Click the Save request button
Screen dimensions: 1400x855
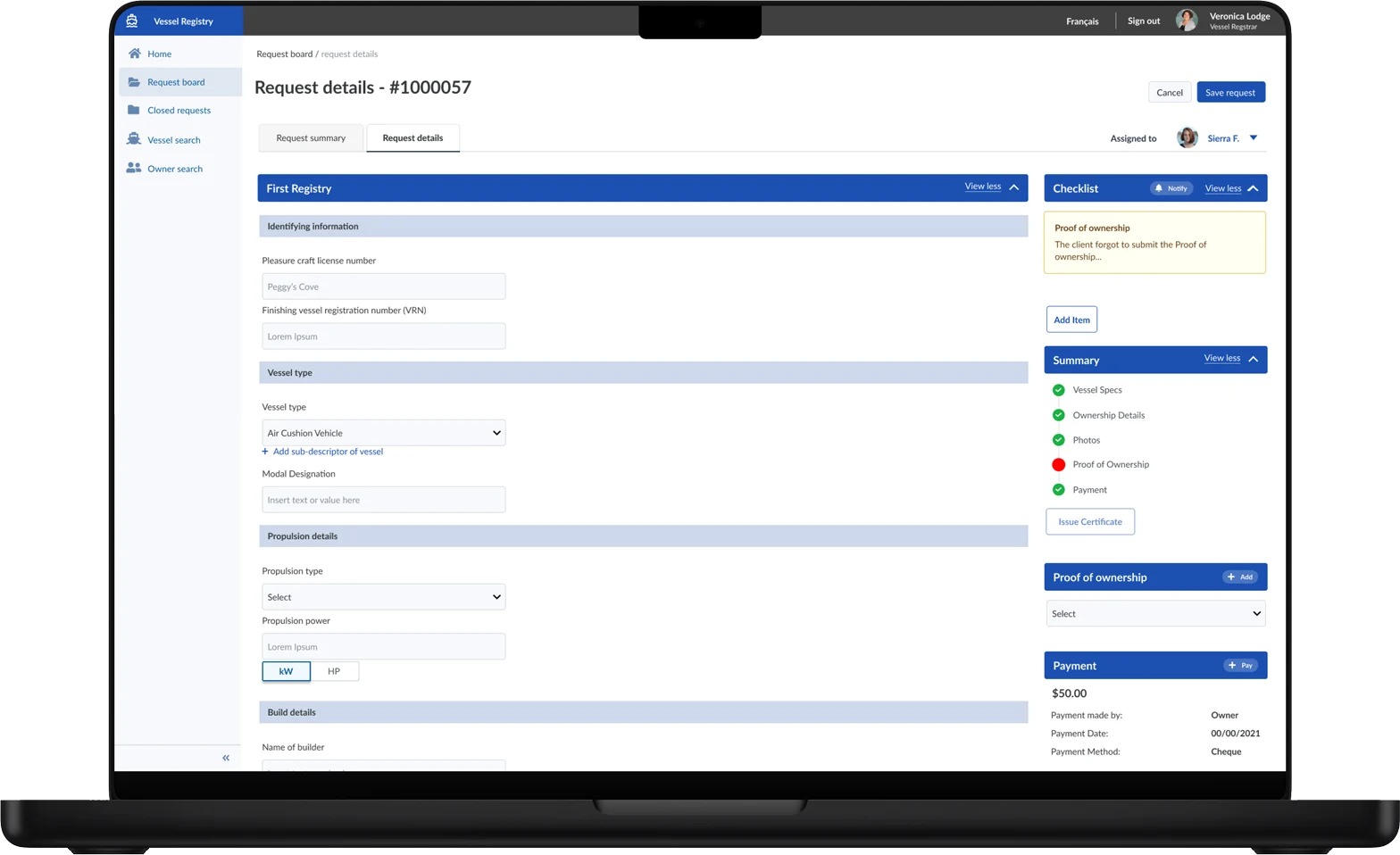pyautogui.click(x=1230, y=92)
